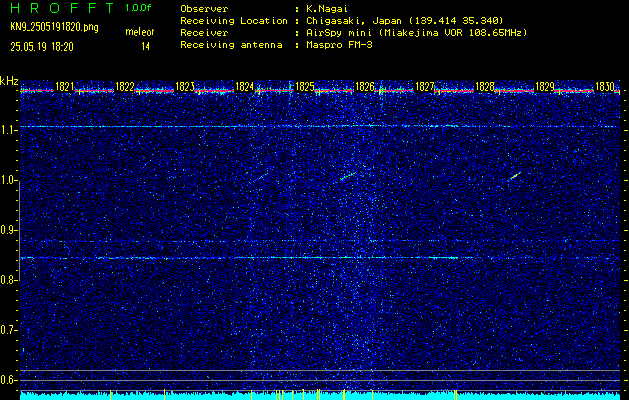Click the diagonal meteor echo below 1826
This screenshot has height=400, width=629.
tap(348, 176)
